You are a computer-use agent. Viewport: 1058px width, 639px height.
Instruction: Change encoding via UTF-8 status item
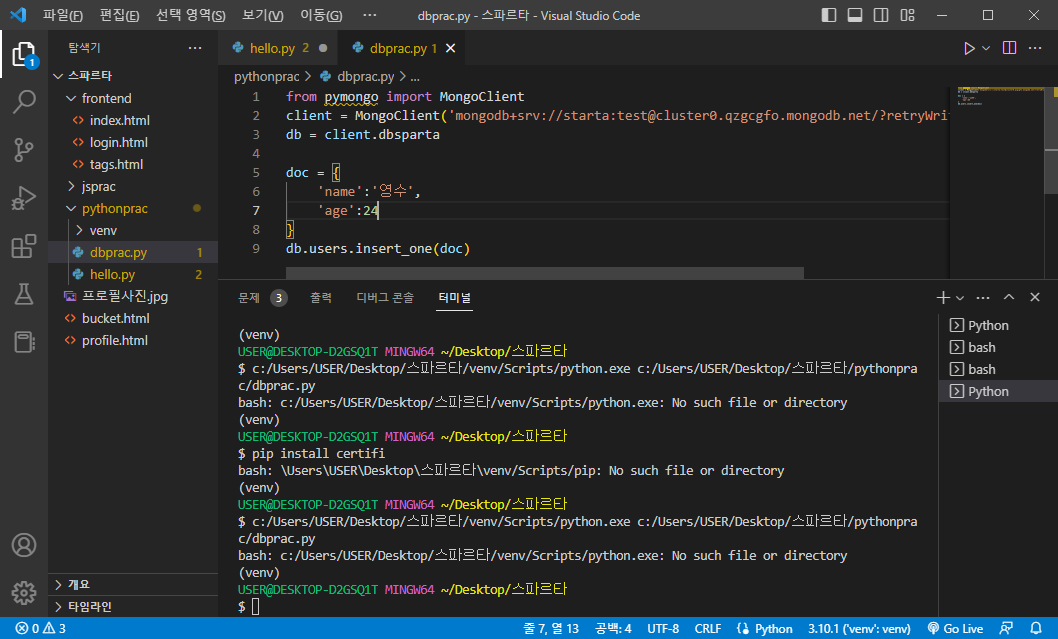pos(663,628)
